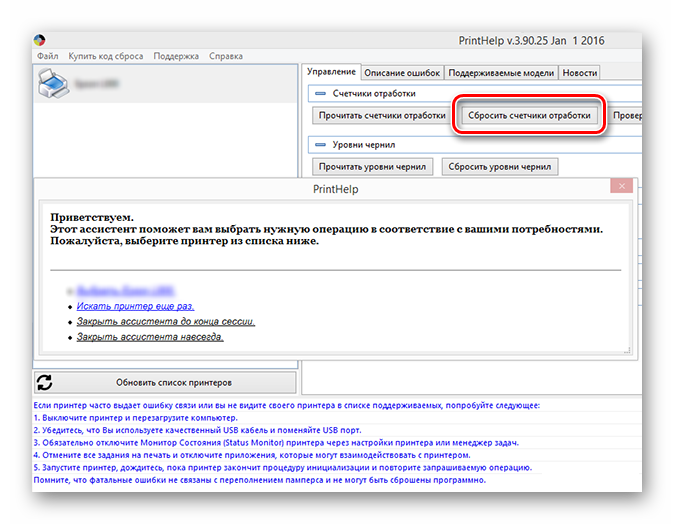Click Закрыть ассистента до конца сессии link

(165, 322)
